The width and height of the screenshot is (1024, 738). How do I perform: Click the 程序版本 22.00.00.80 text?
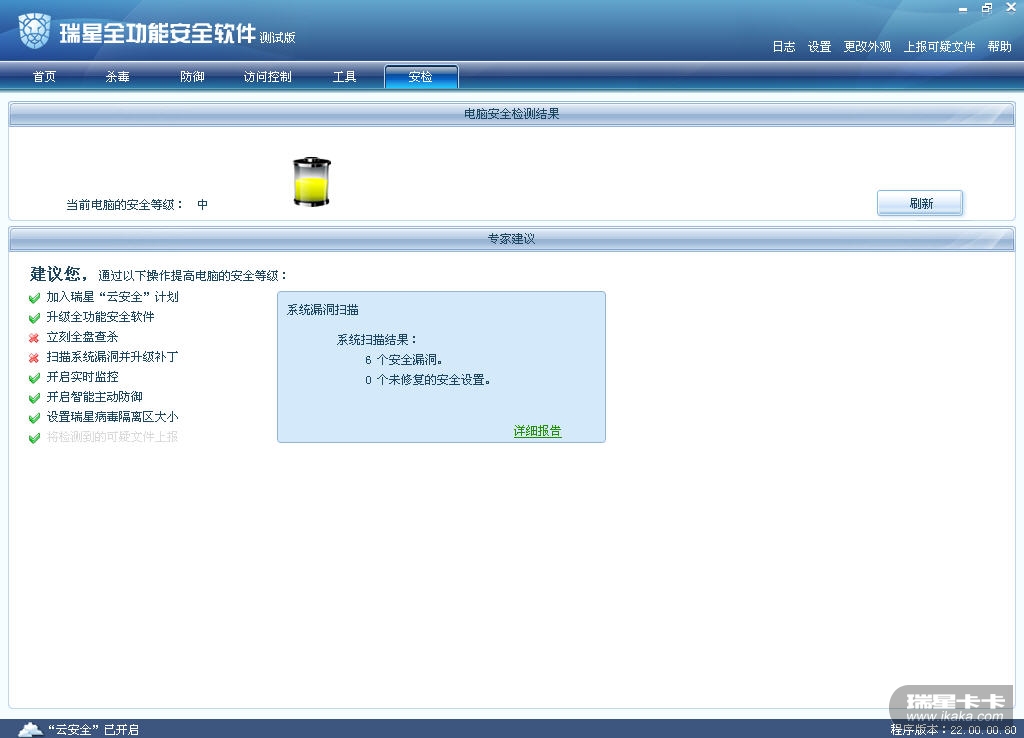coord(953,730)
